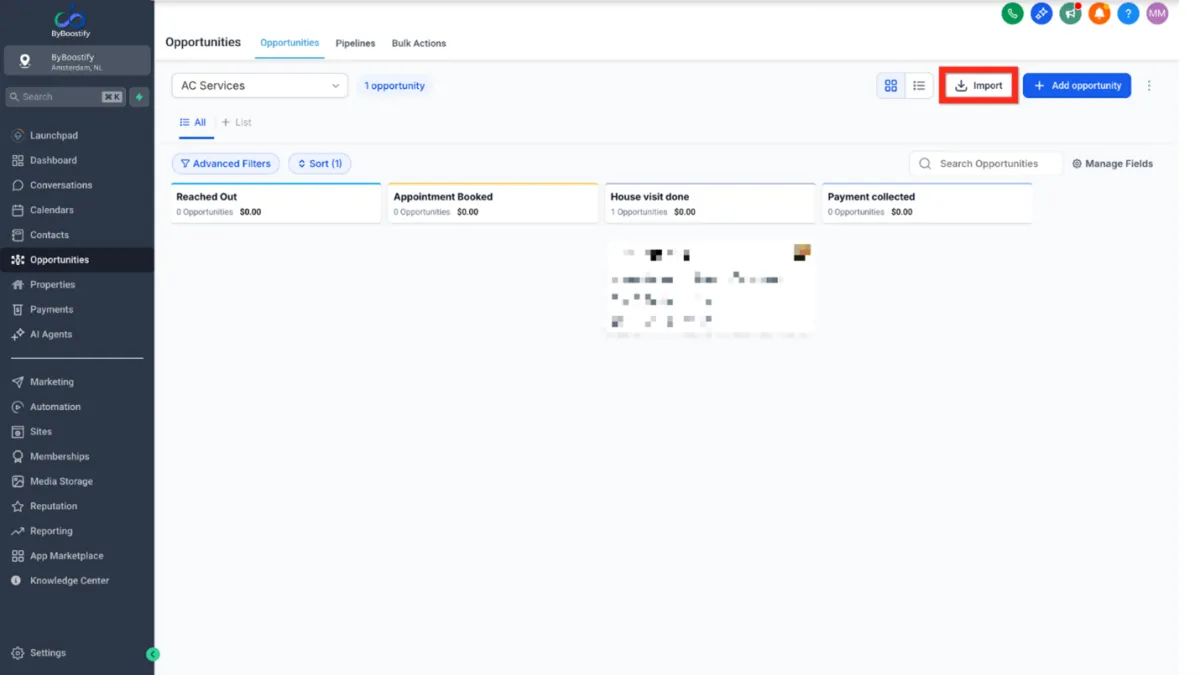Click the ByBoostify logo

point(71,21)
